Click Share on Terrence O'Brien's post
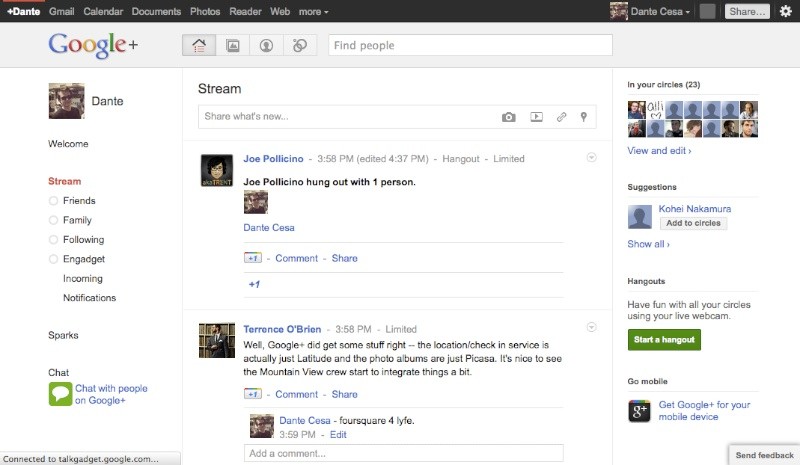Screen dimensions: 800x465 344,394
